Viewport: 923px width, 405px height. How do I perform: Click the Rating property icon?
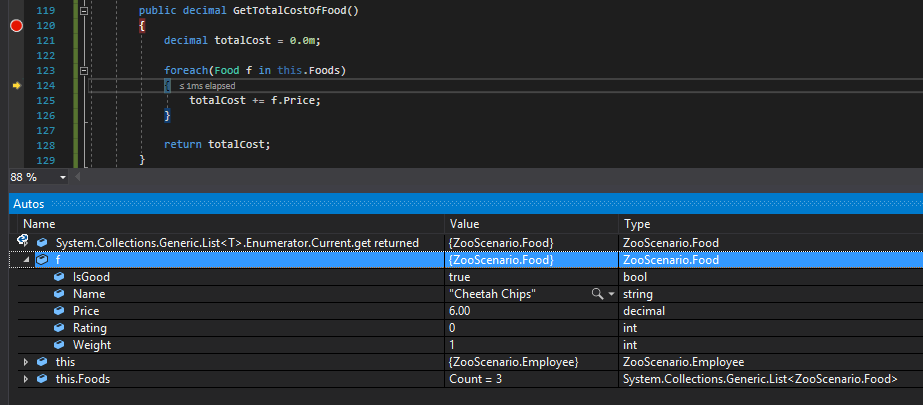click(x=59, y=328)
